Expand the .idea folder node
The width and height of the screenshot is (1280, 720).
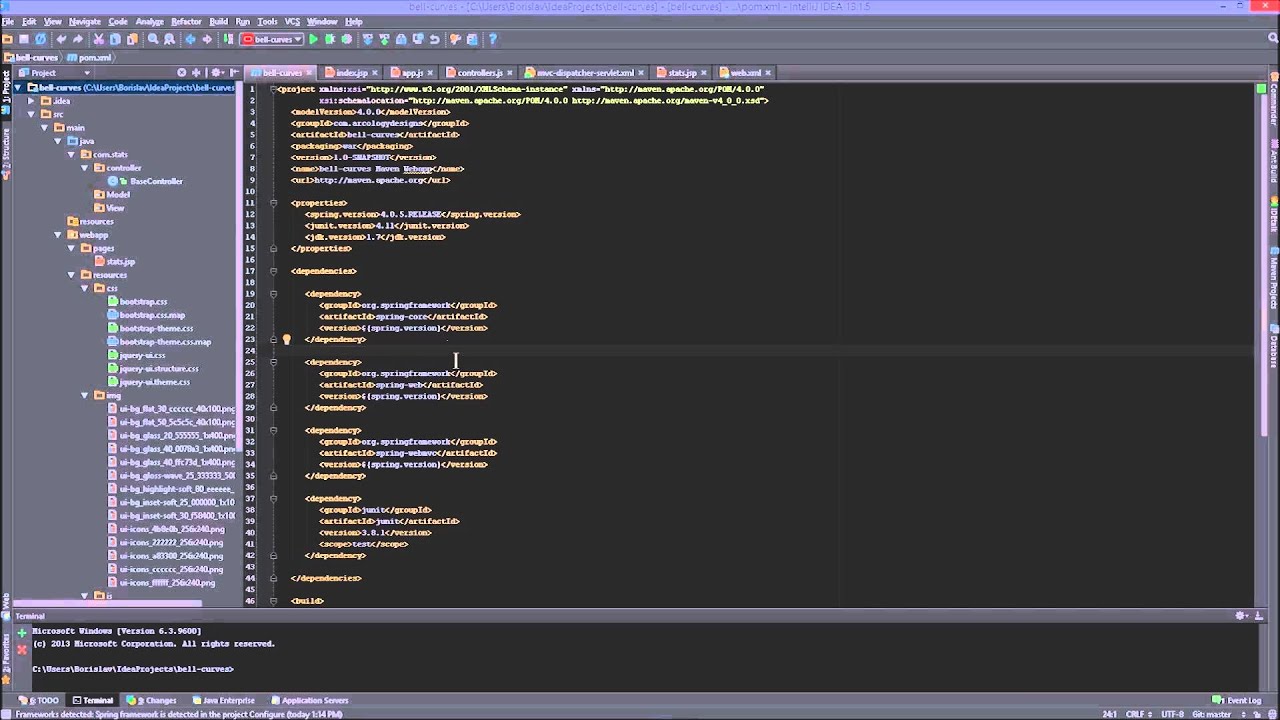click(31, 101)
